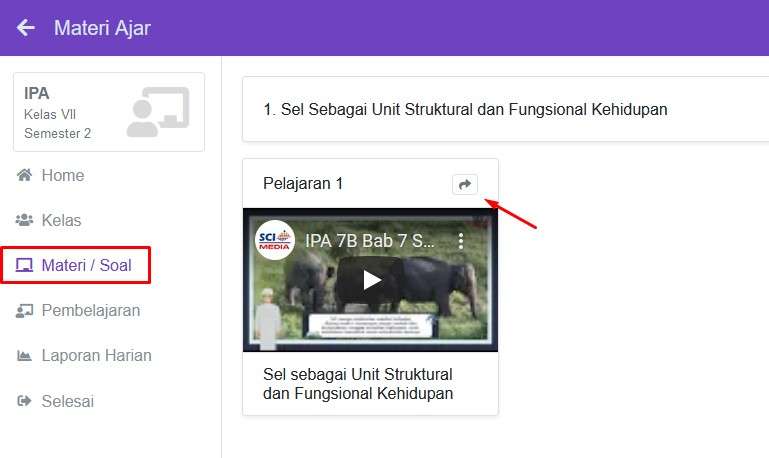Click the Home house icon
Image resolution: width=769 pixels, height=458 pixels.
25,175
